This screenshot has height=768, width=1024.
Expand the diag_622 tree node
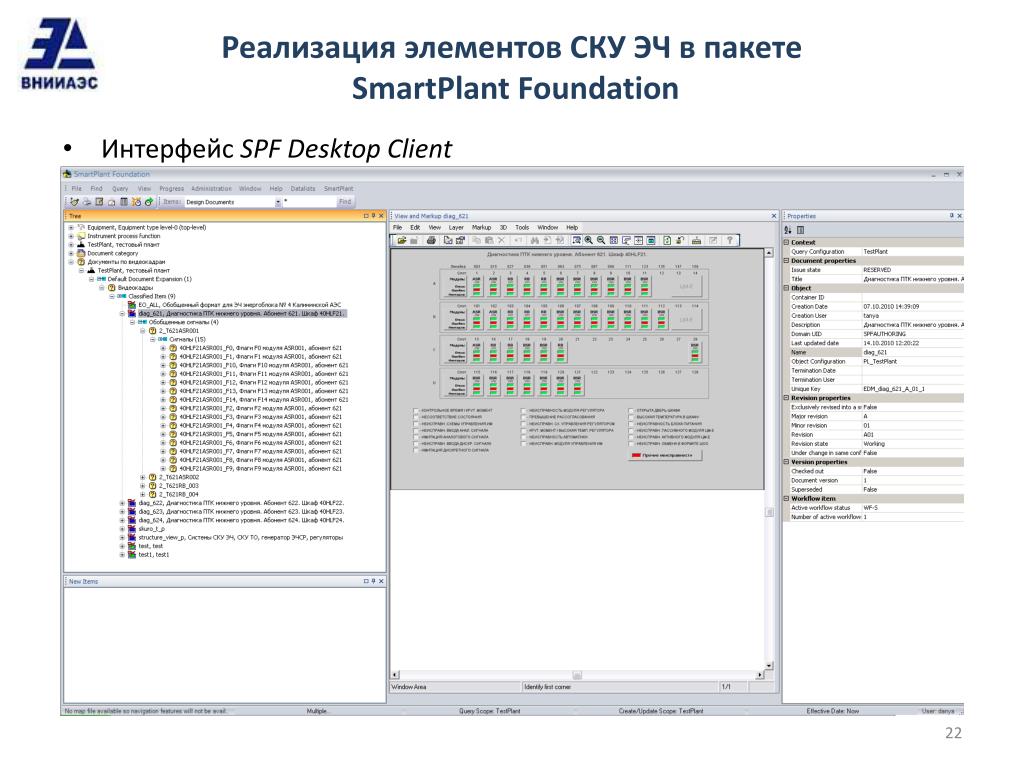(x=122, y=503)
